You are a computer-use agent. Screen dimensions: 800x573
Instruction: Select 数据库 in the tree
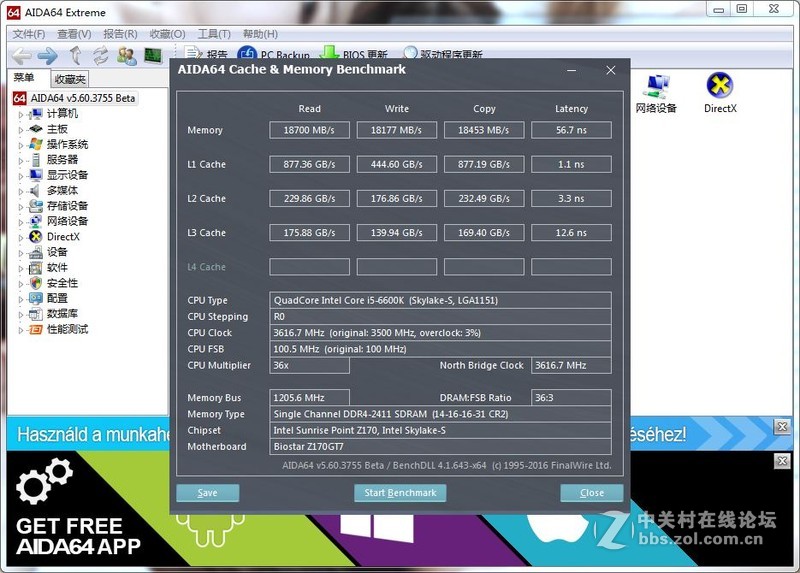point(62,313)
